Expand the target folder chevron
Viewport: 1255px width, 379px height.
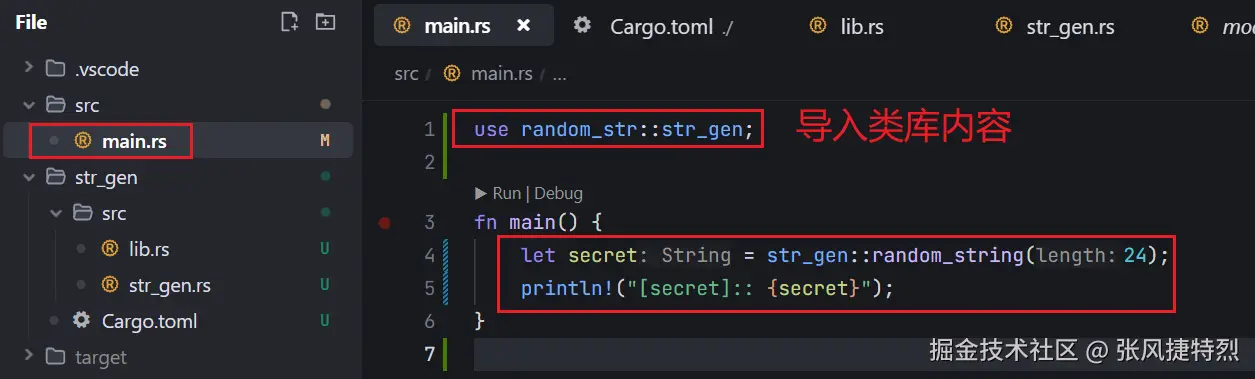28,357
